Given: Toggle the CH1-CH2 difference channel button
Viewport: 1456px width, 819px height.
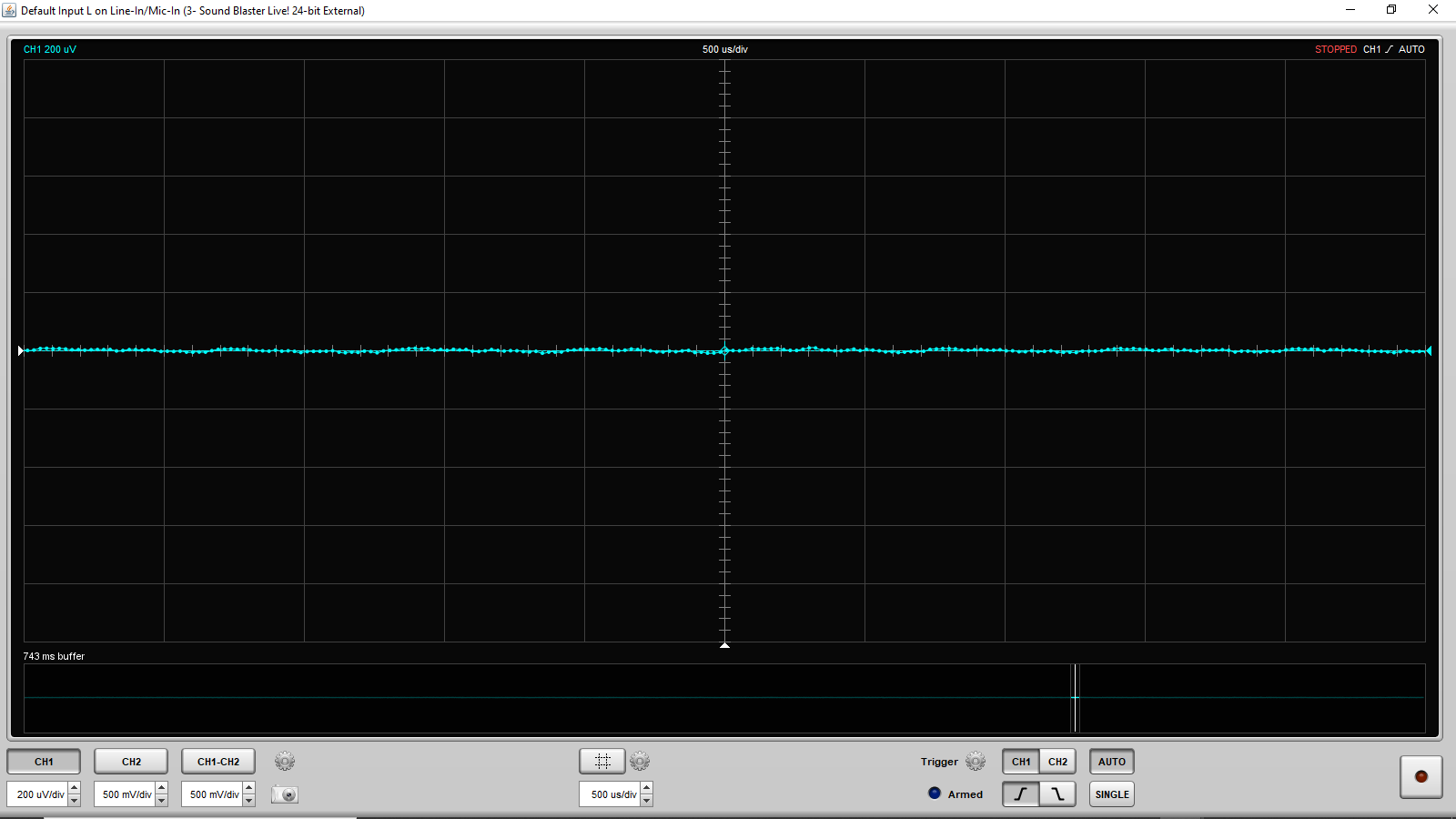Looking at the screenshot, I should click(x=218, y=762).
